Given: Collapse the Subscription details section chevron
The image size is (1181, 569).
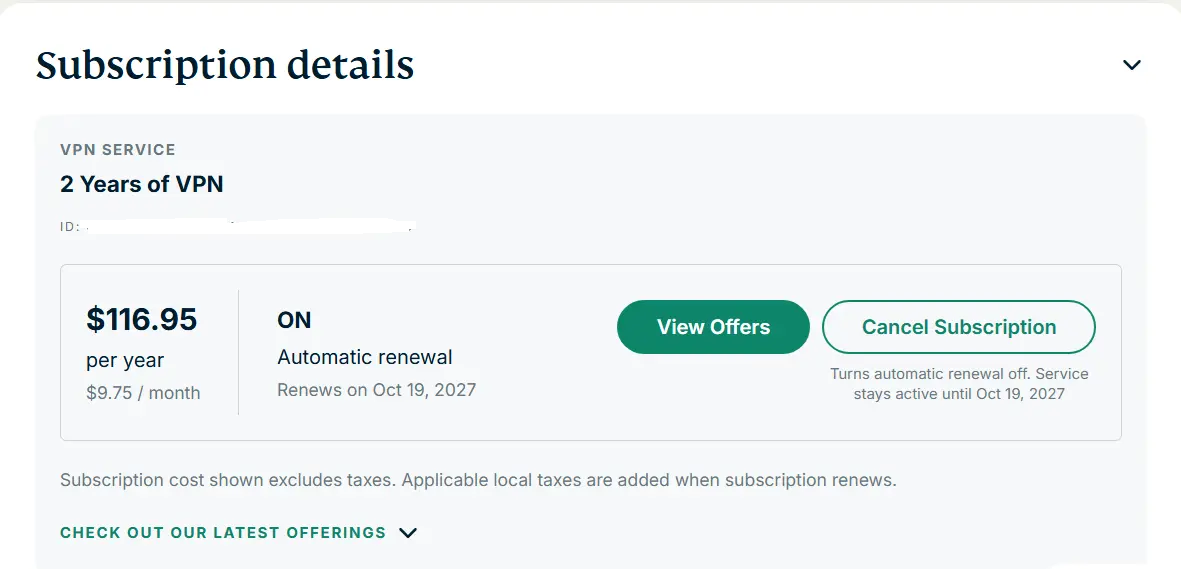Looking at the screenshot, I should coord(1131,65).
